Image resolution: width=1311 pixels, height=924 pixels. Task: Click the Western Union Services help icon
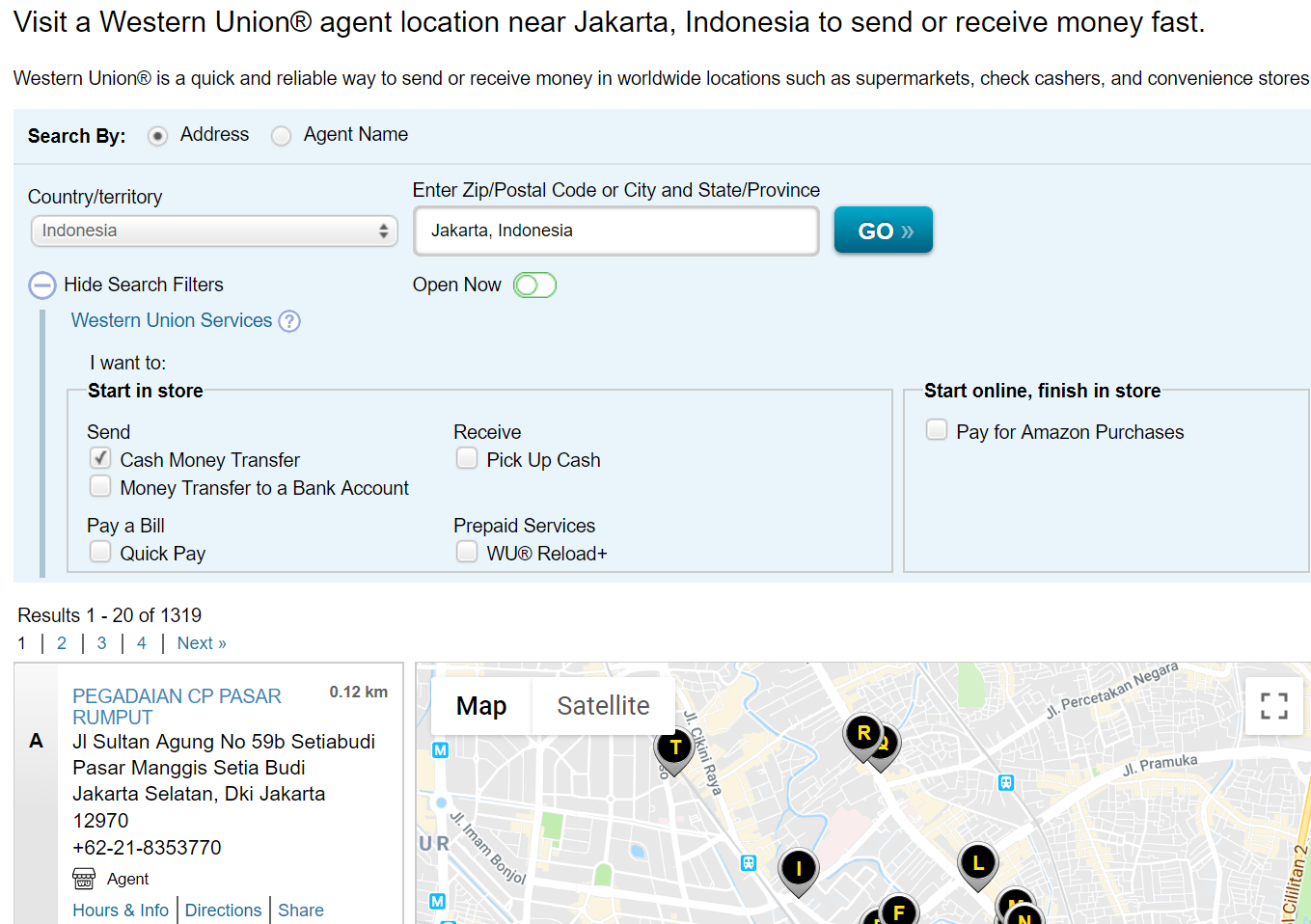(289, 321)
